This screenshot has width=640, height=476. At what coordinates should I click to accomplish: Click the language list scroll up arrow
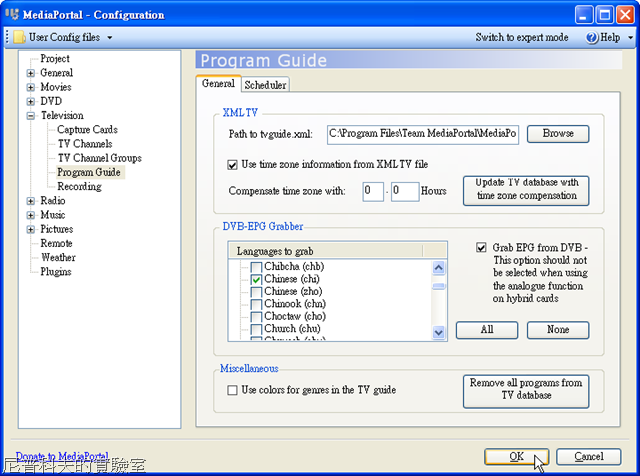[439, 268]
